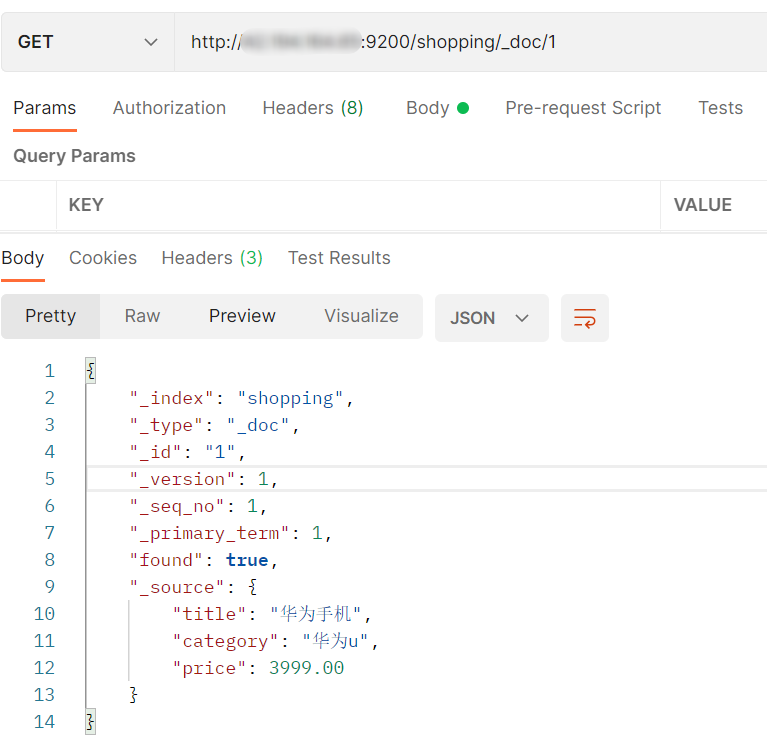Show response Headers (3) tab
Image resolution: width=767 pixels, height=743 pixels.
pyautogui.click(x=212, y=258)
